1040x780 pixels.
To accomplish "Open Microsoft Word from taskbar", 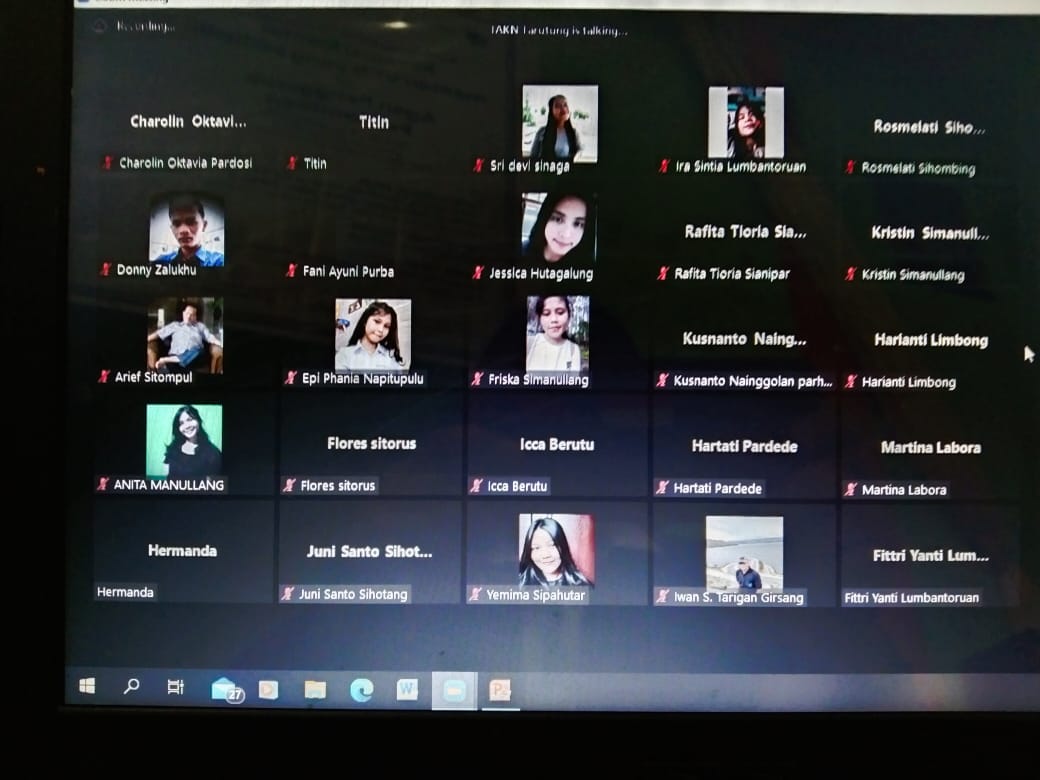I will point(407,690).
